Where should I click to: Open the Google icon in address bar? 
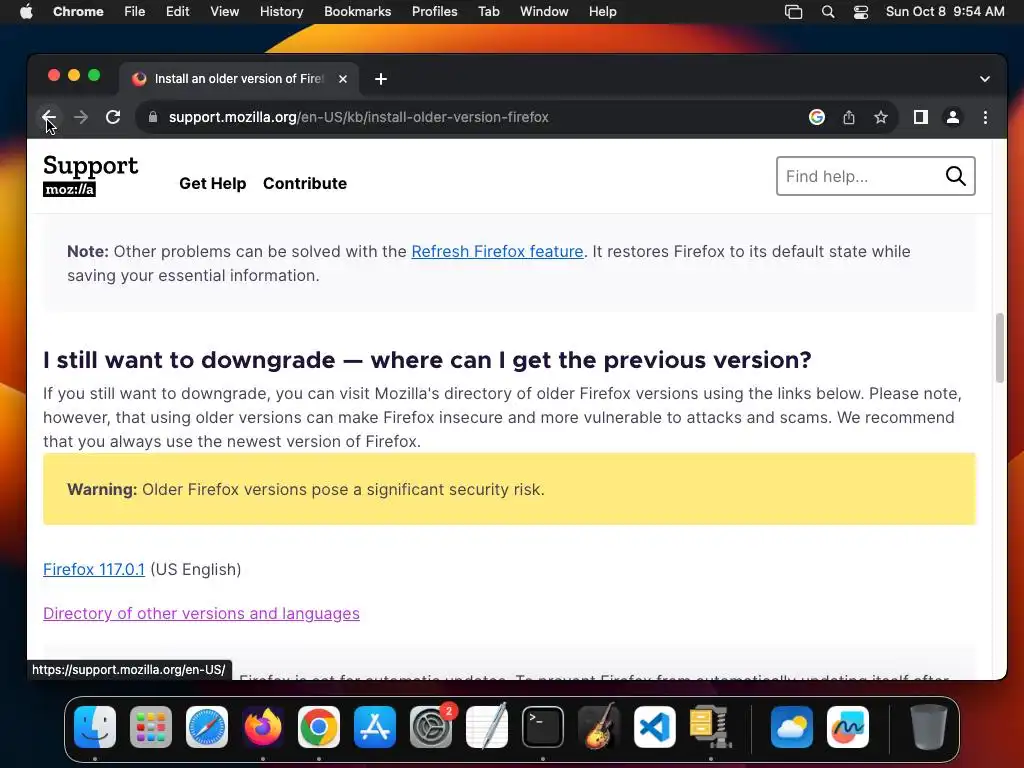[x=816, y=118]
